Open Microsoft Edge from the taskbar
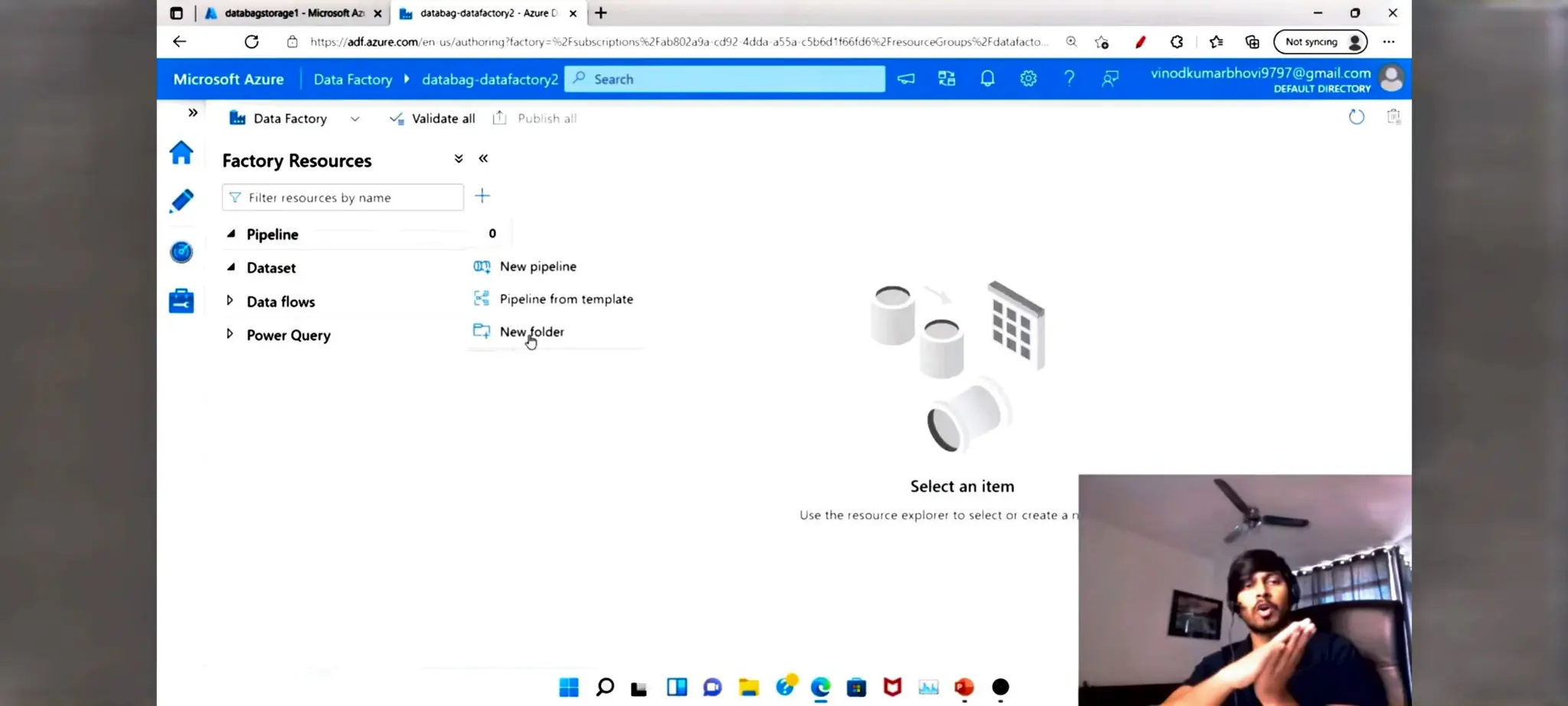Image resolution: width=1568 pixels, height=706 pixels. (x=821, y=687)
